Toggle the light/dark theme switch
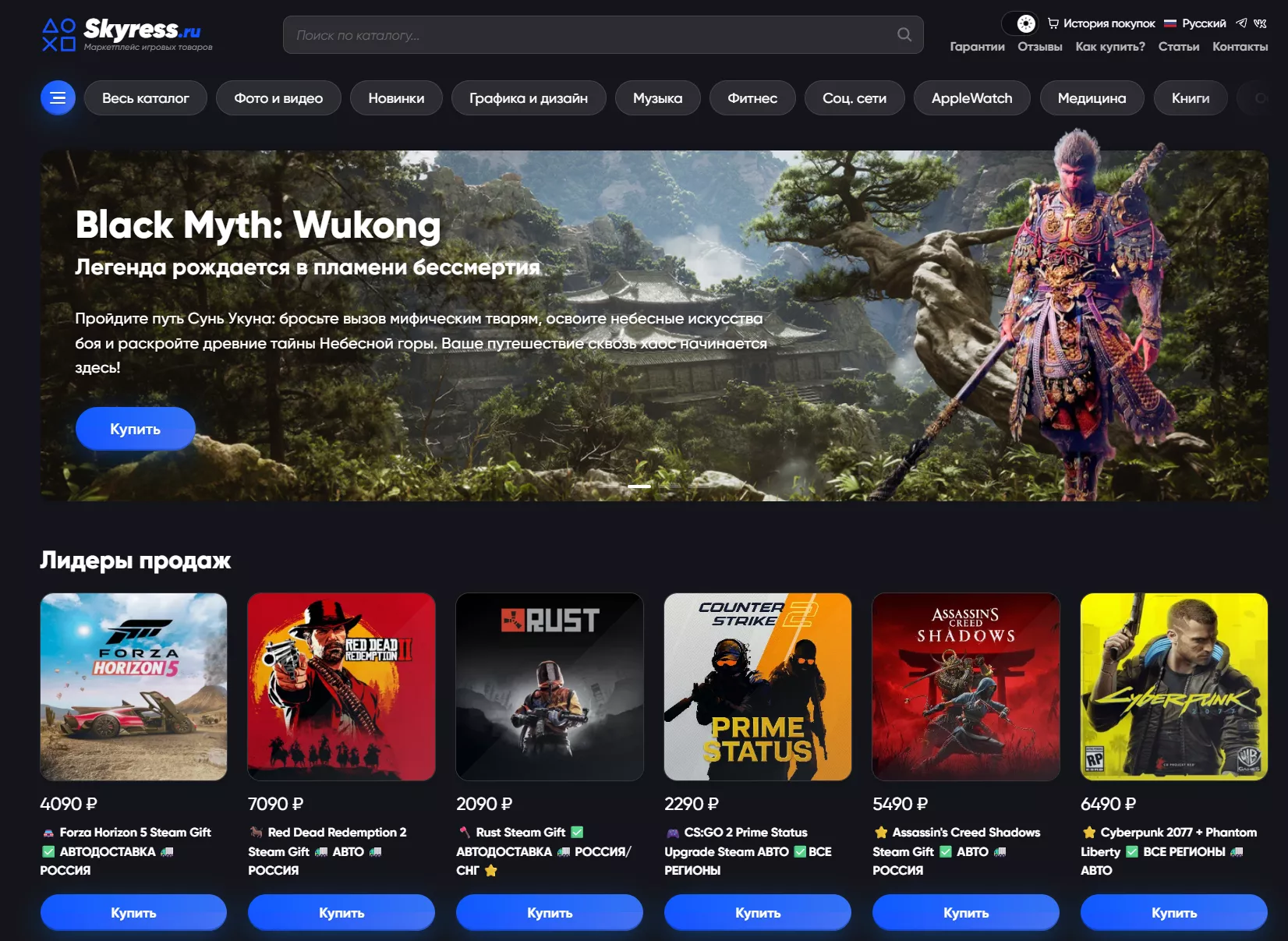The height and width of the screenshot is (941, 1288). click(1019, 23)
